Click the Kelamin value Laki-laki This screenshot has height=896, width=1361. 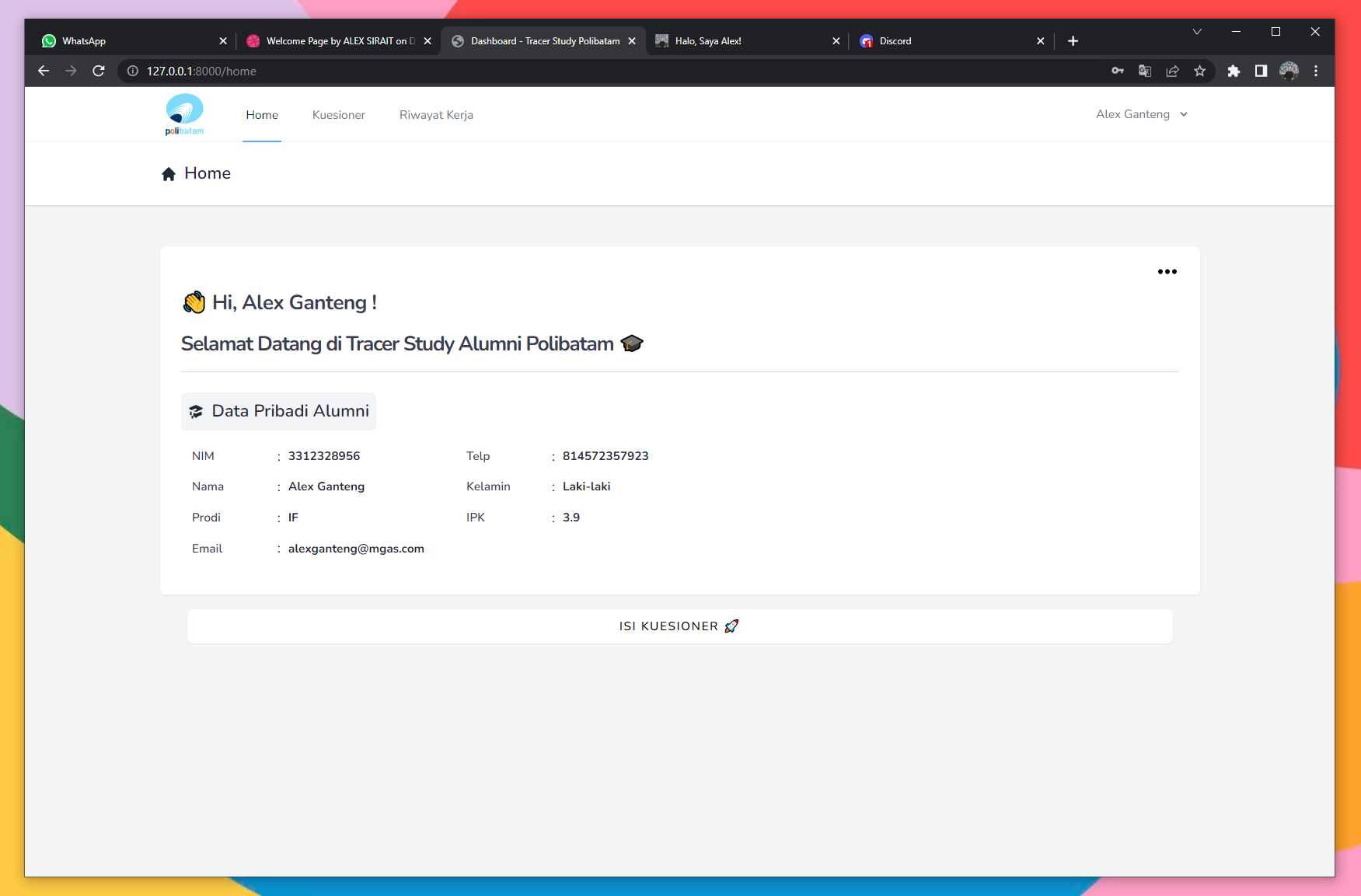(x=586, y=486)
